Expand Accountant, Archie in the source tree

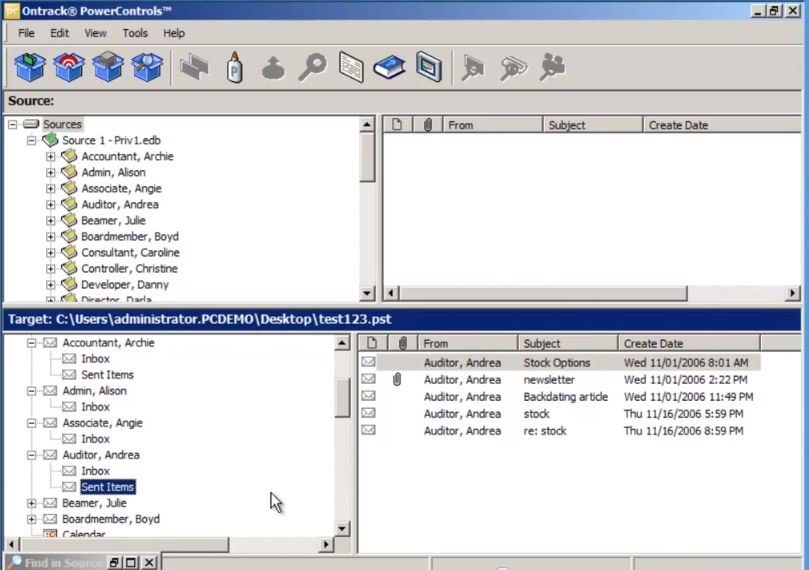(x=51, y=156)
